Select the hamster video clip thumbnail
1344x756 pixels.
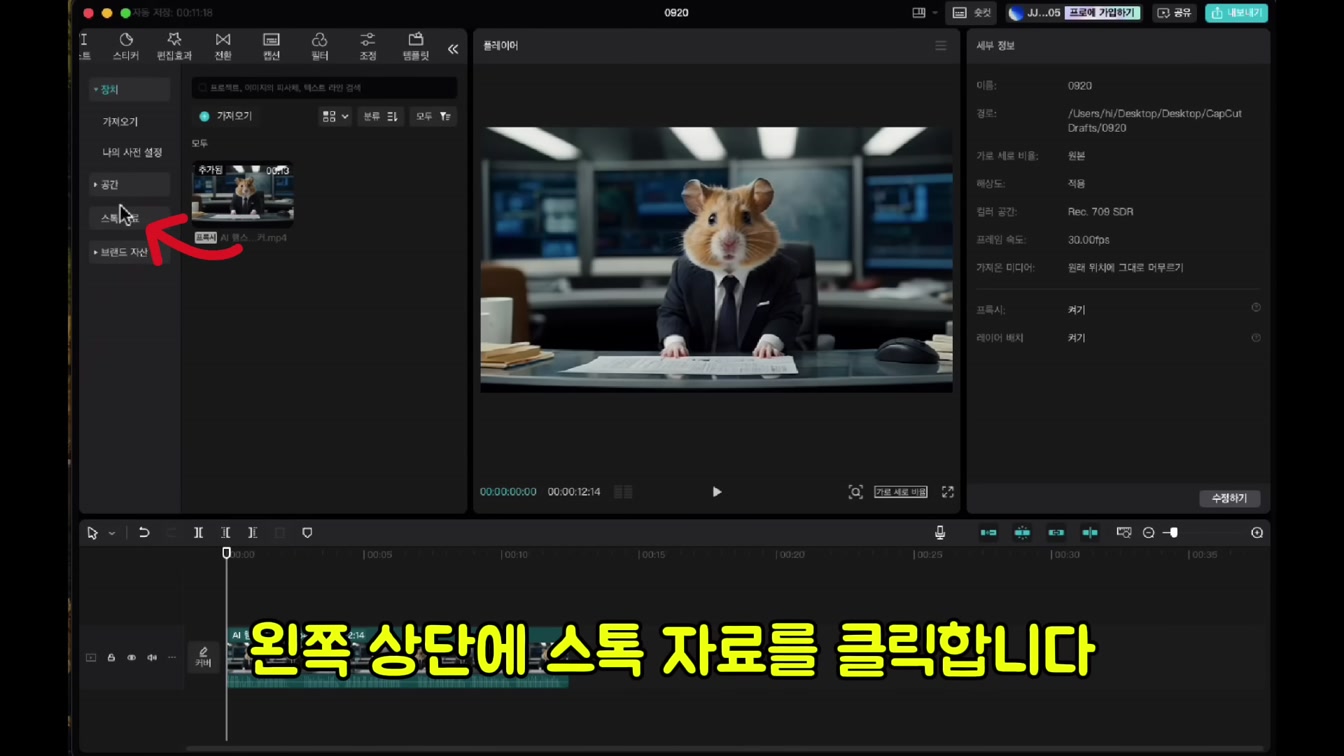pyautogui.click(x=243, y=193)
